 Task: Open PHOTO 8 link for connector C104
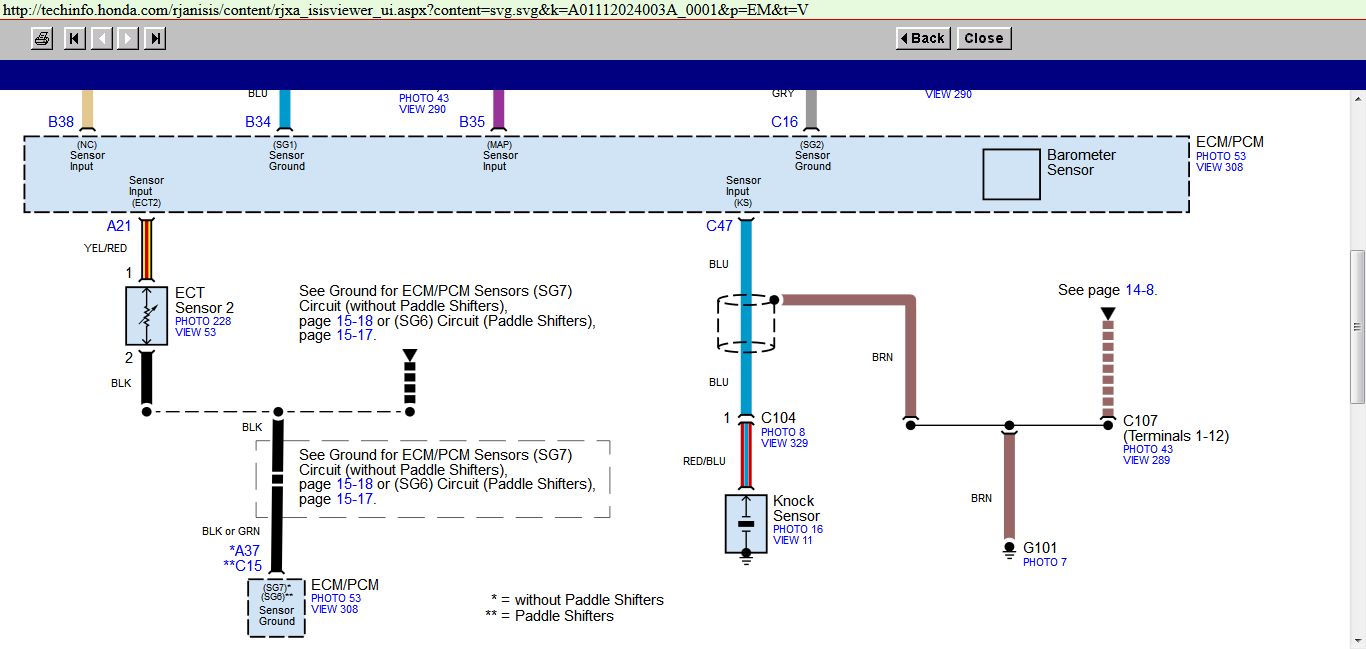point(783,432)
